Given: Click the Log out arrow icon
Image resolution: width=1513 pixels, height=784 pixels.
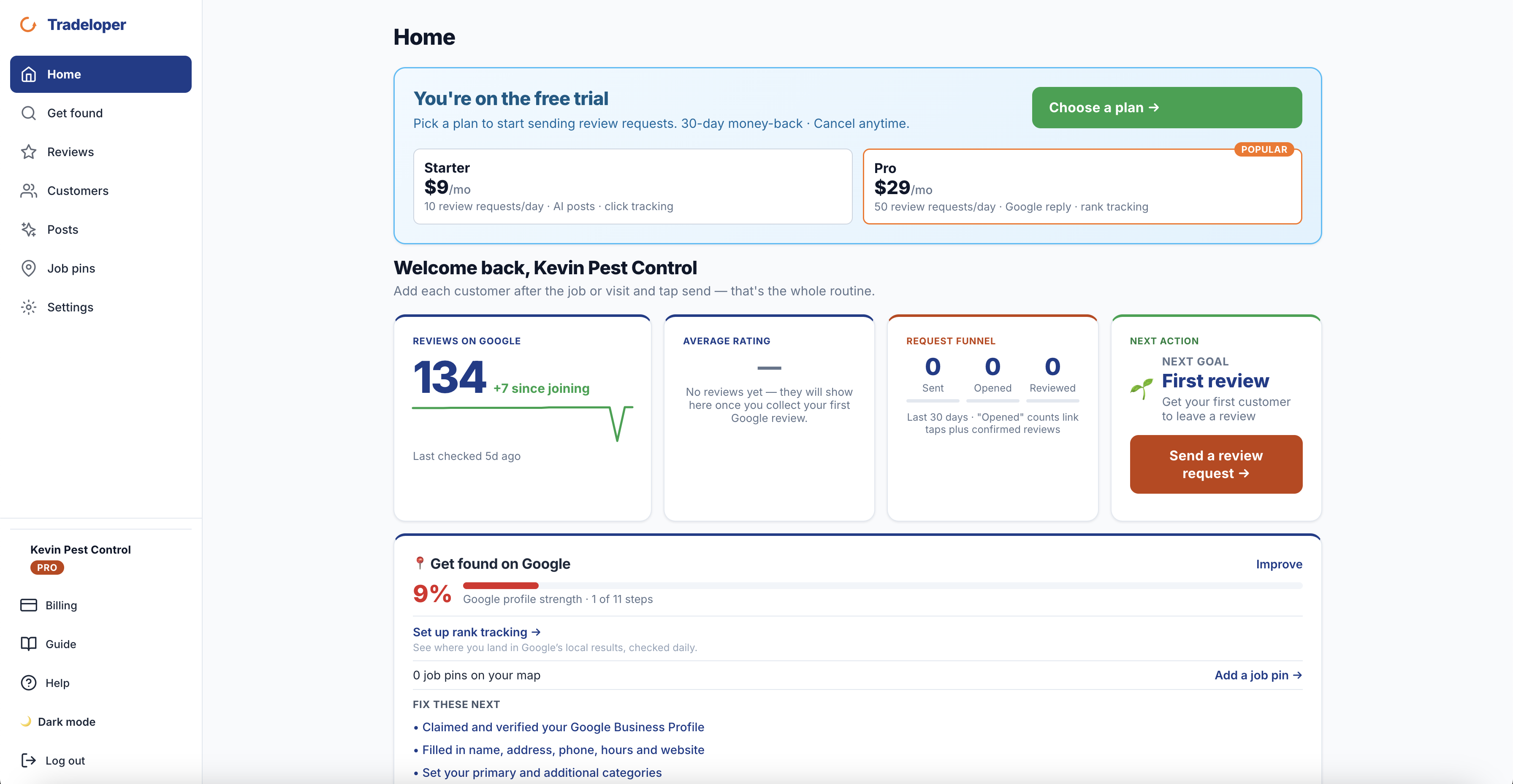Looking at the screenshot, I should tap(28, 760).
